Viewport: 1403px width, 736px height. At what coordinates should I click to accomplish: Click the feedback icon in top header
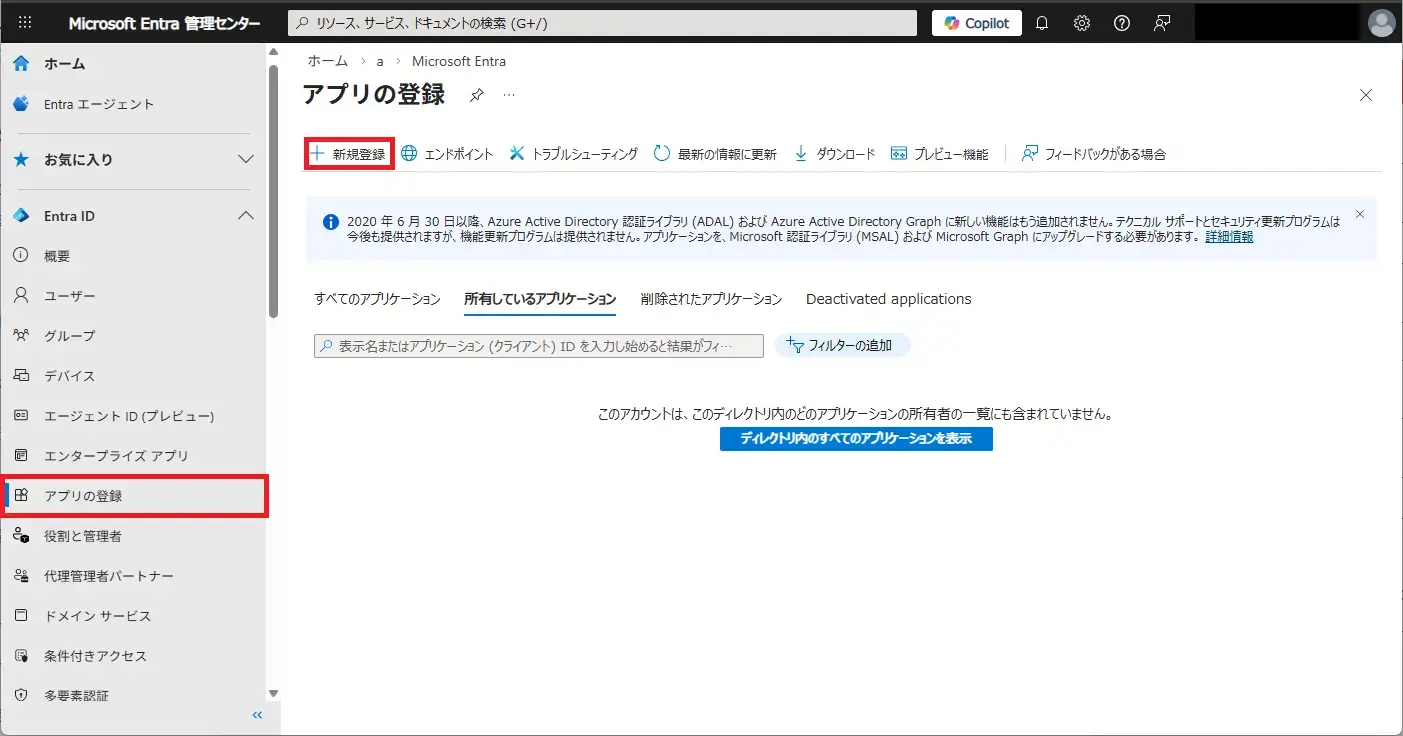coord(1162,23)
